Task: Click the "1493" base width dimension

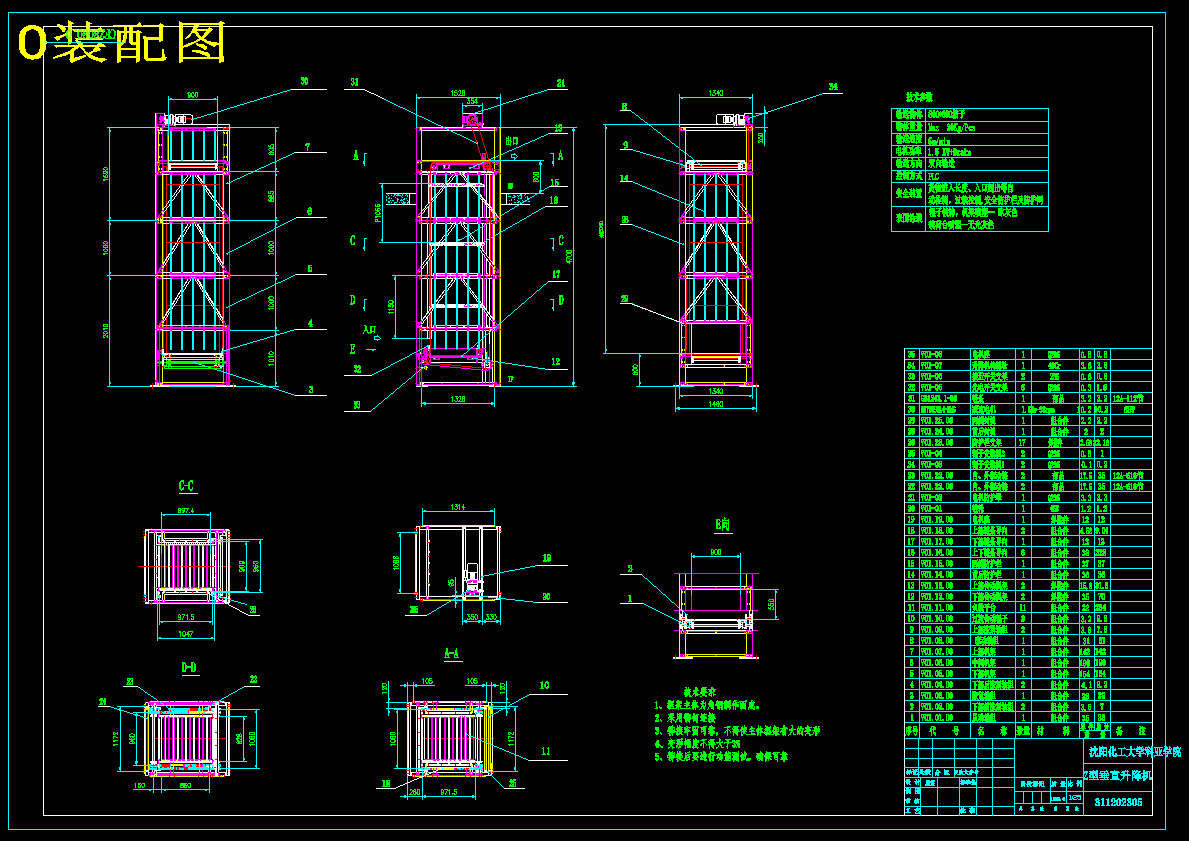Action: pyautogui.click(x=715, y=404)
